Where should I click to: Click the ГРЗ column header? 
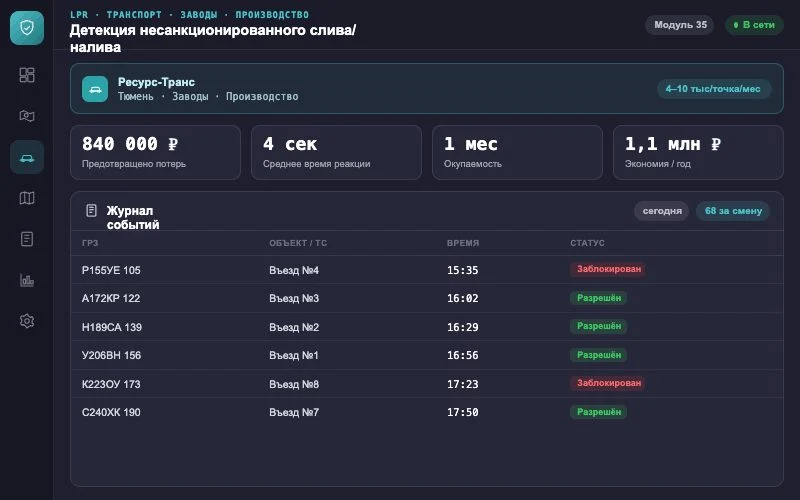click(x=90, y=243)
